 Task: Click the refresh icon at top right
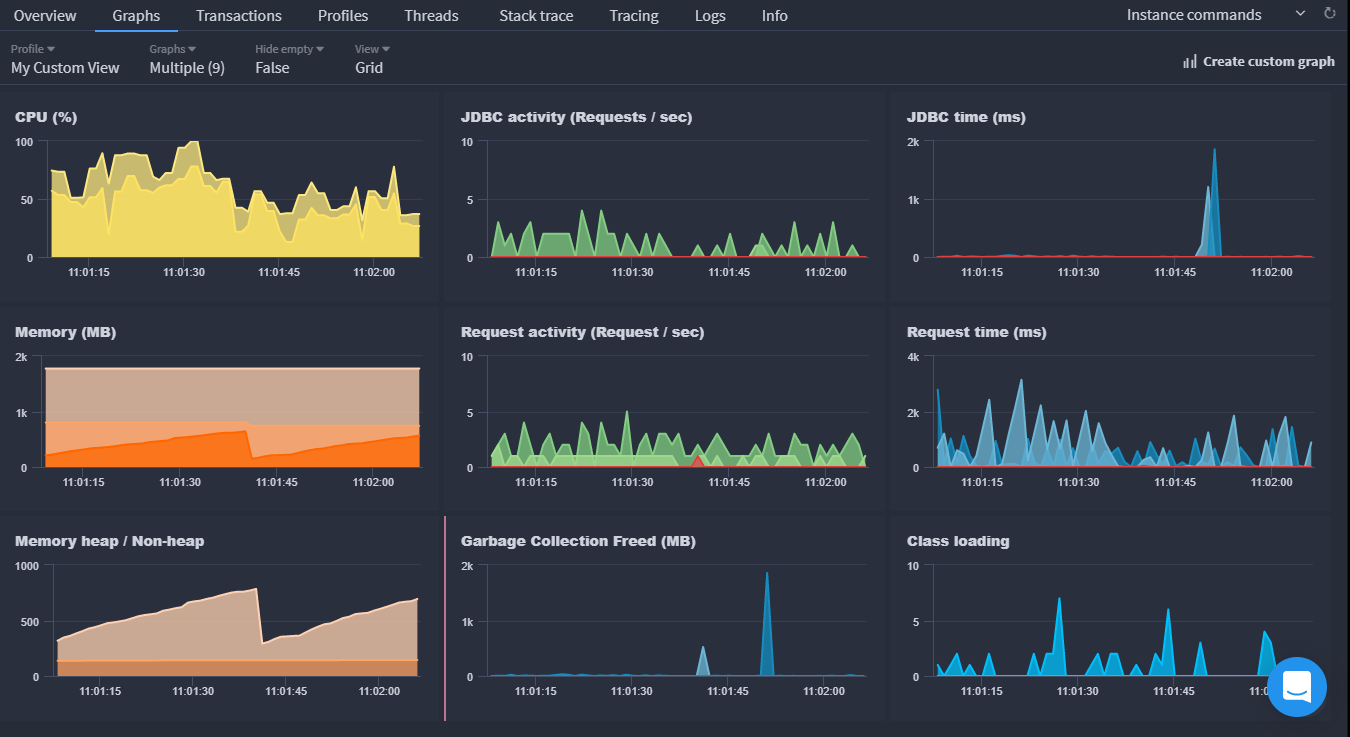1329,14
